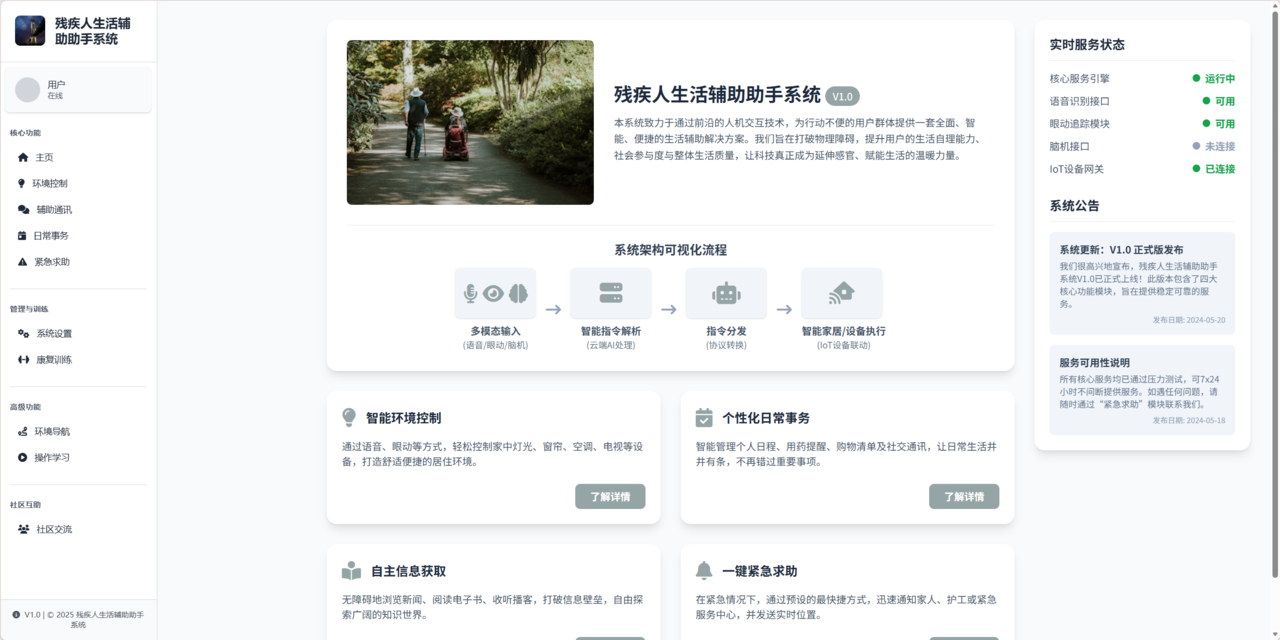1280x640 pixels.
Task: Select 日常事务 in sidebar
Action: [78, 236]
